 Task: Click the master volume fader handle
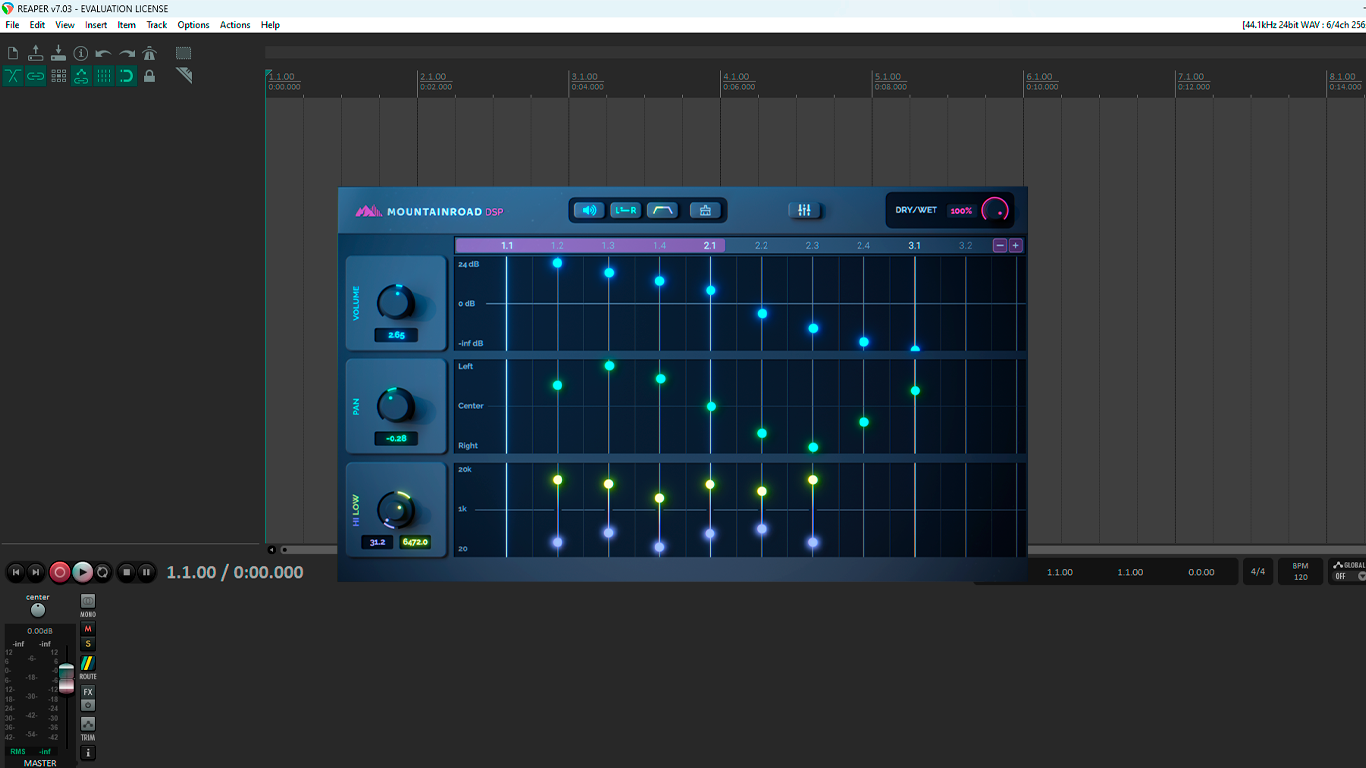(66, 677)
